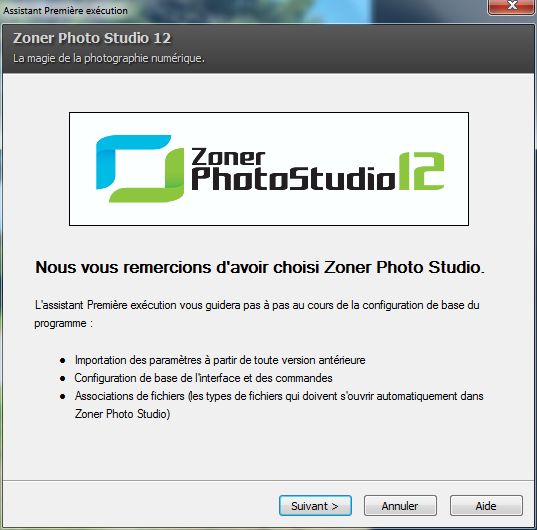Click the bullet dot before Associations de fichiers

[63, 396]
